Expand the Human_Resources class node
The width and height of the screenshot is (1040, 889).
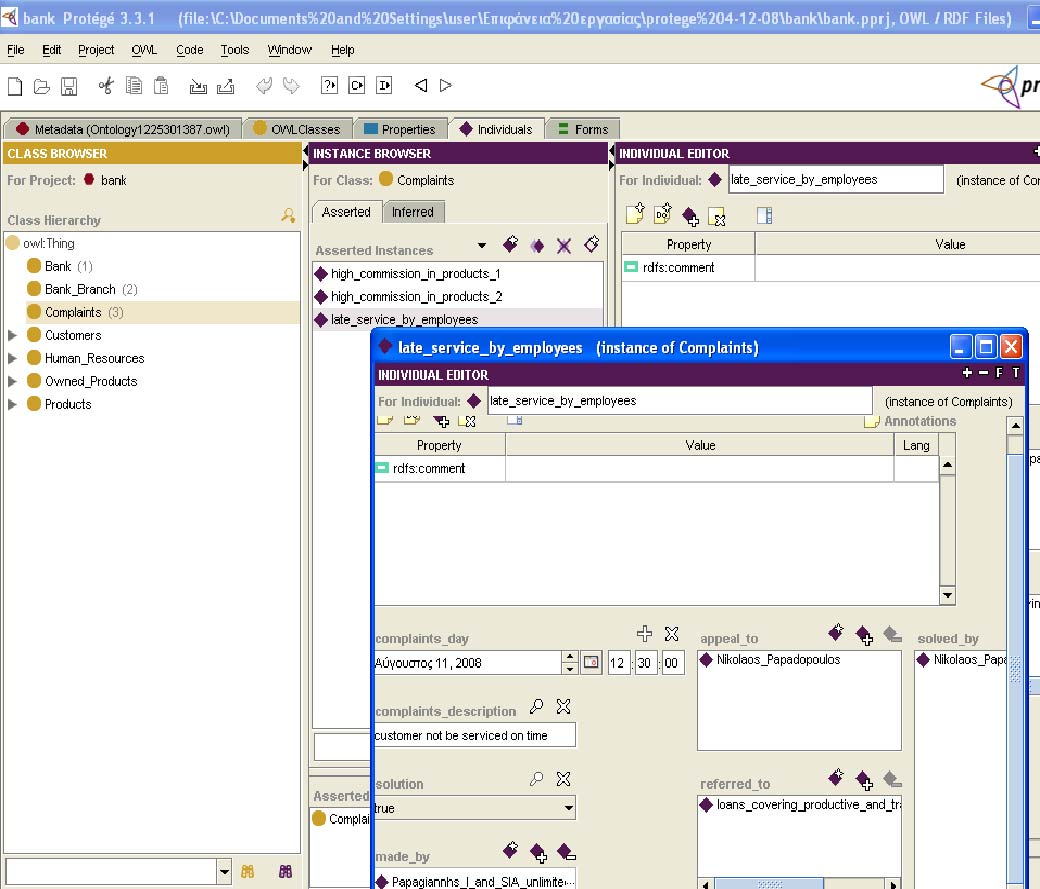point(12,359)
